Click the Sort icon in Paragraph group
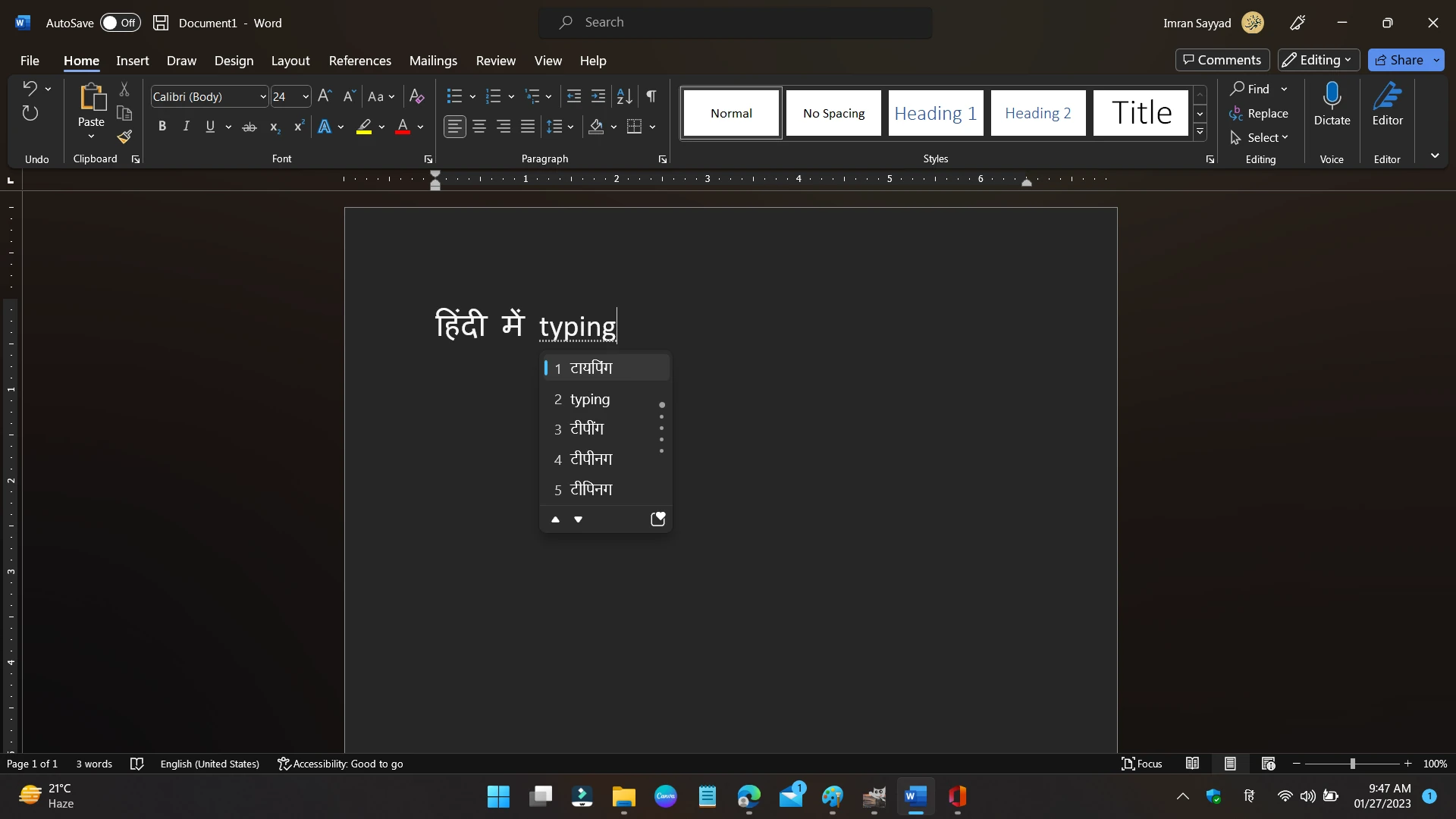 tap(624, 96)
